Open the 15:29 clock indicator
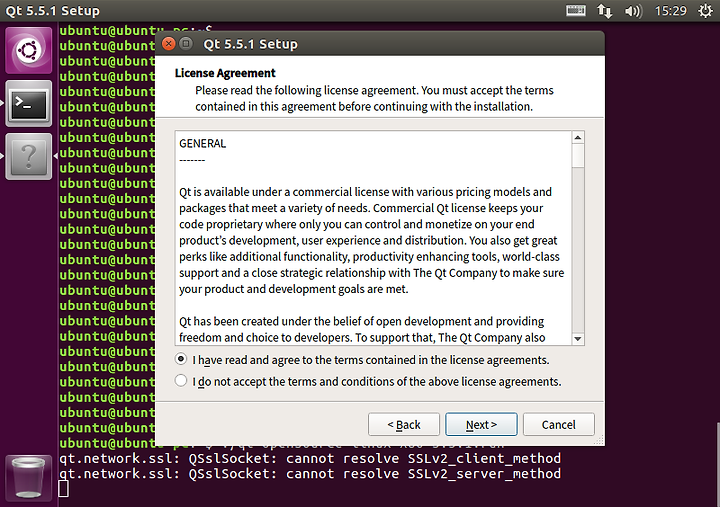720x507 pixels. click(x=670, y=11)
